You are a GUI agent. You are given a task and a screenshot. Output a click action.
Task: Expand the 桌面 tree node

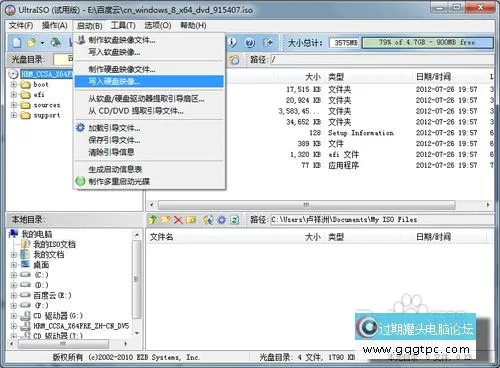coord(14,265)
